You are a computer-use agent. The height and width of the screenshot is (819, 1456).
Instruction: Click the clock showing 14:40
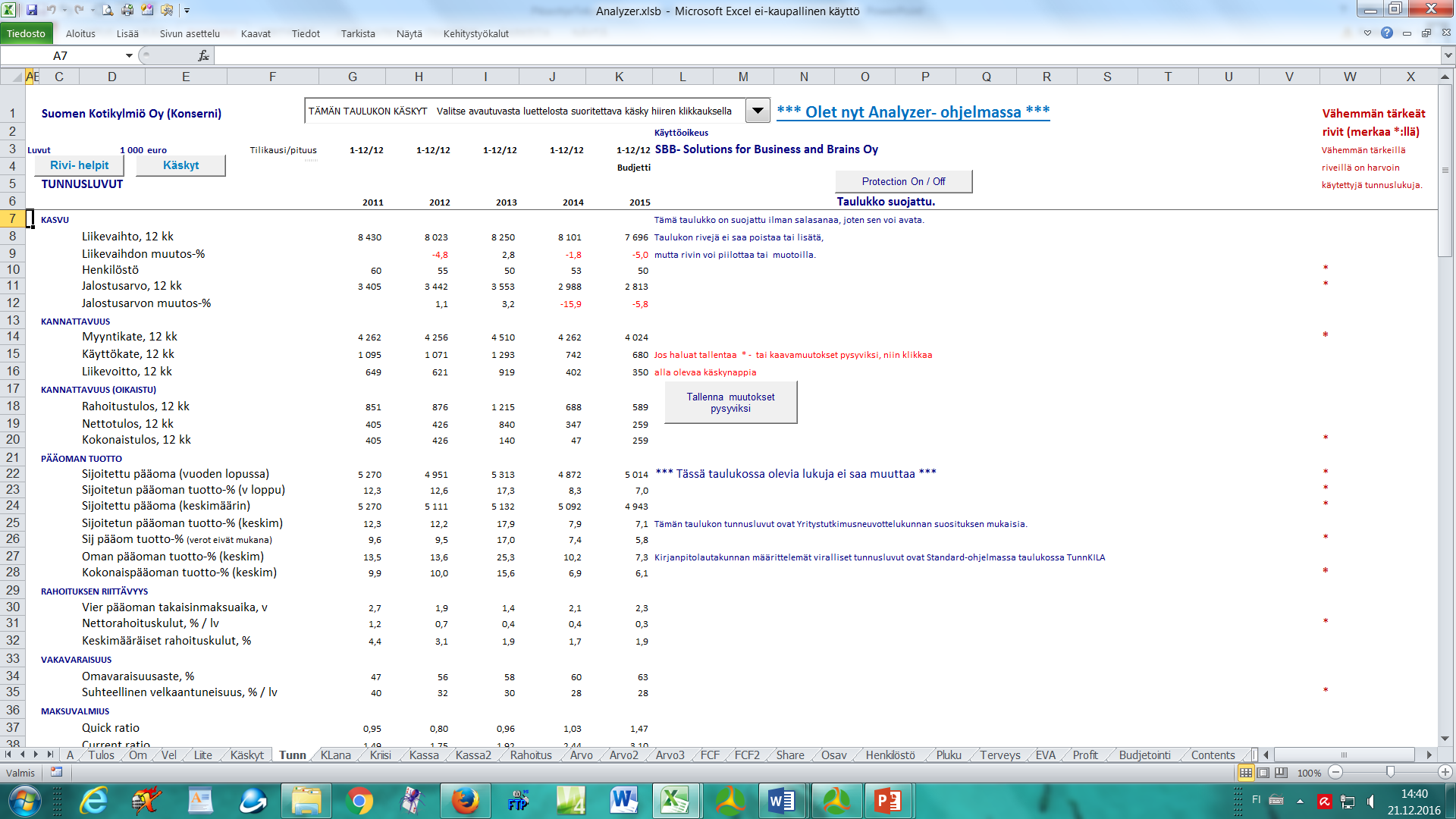tap(1414, 794)
